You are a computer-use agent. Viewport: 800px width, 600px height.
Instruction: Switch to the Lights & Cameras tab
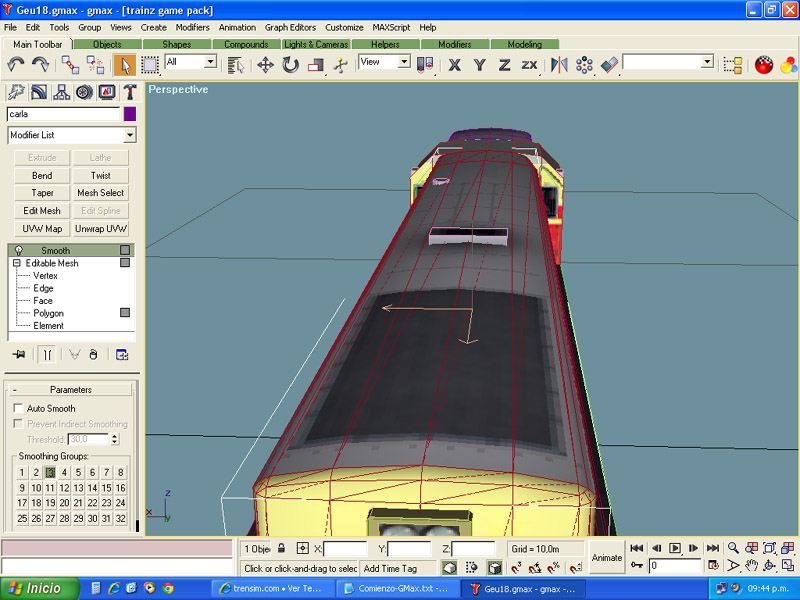point(316,45)
